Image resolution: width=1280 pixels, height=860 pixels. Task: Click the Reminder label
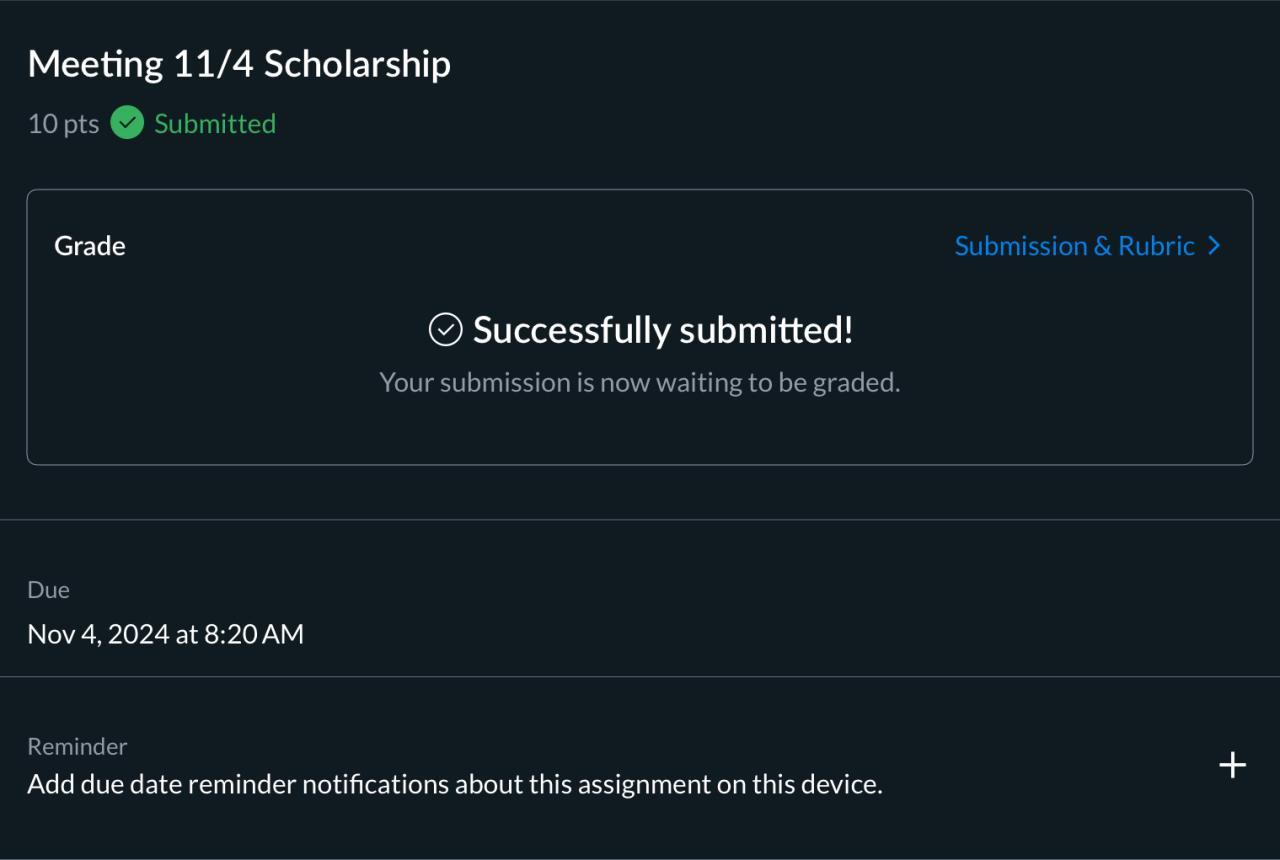tap(77, 746)
